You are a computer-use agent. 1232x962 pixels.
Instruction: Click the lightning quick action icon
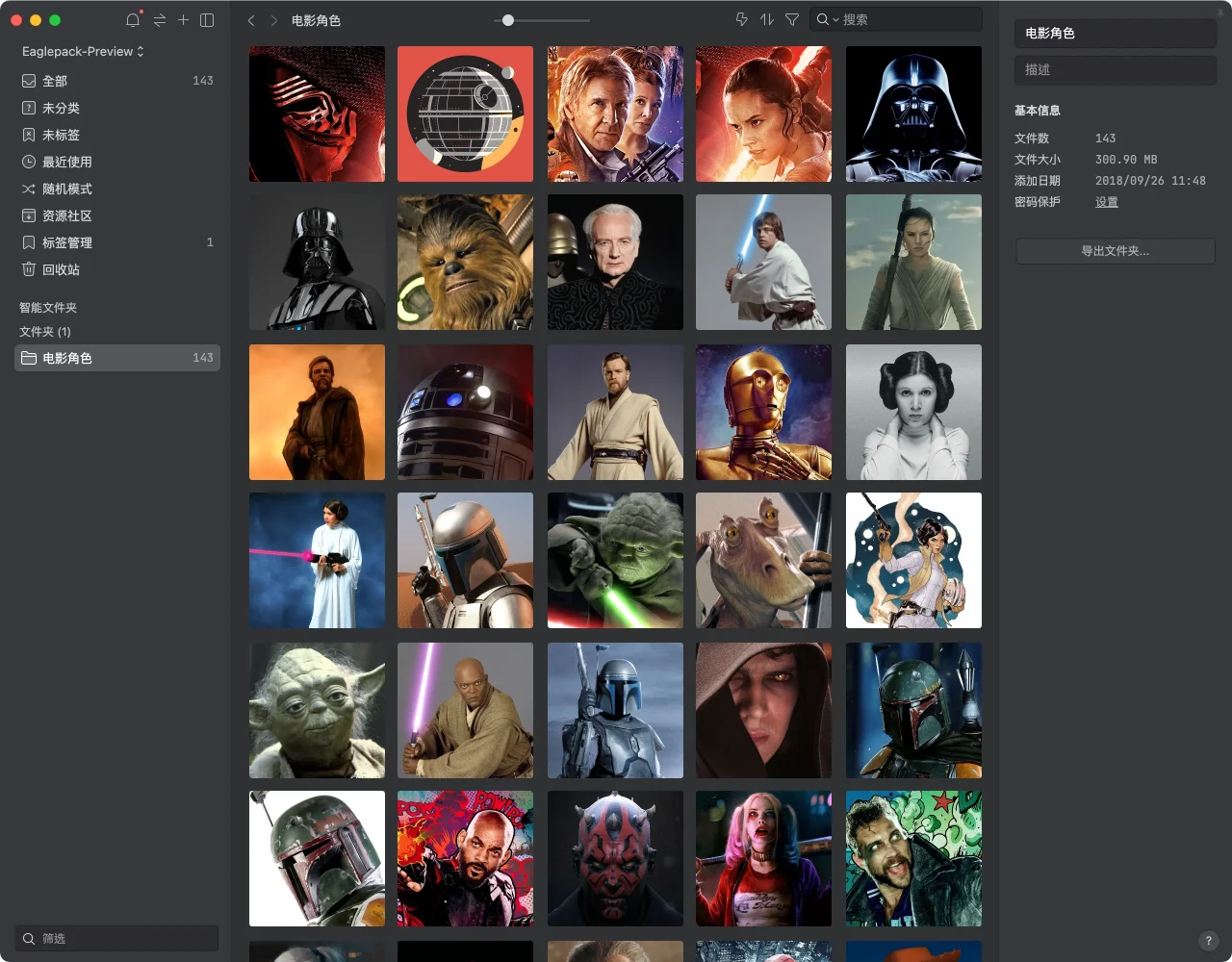tap(741, 19)
